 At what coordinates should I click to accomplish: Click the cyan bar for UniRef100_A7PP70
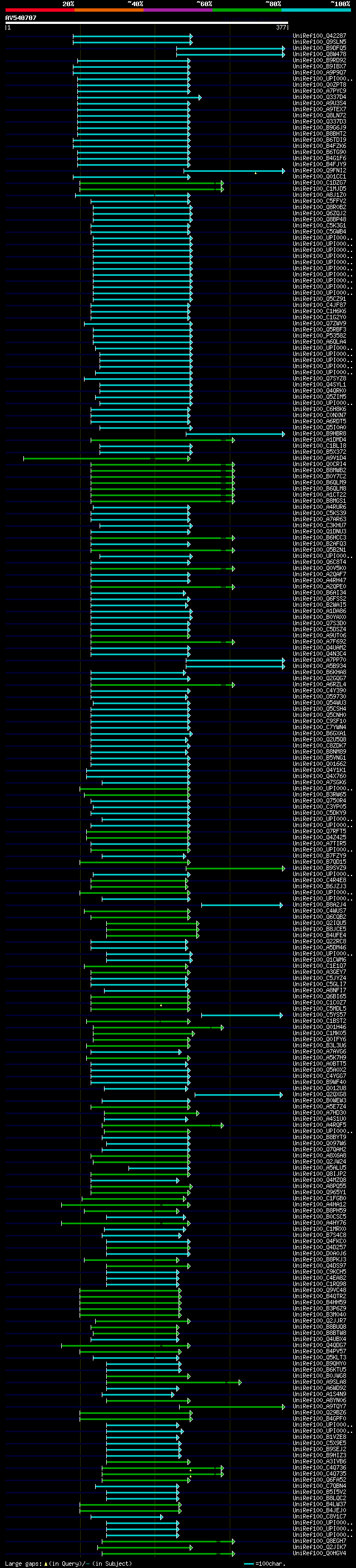coord(235,660)
